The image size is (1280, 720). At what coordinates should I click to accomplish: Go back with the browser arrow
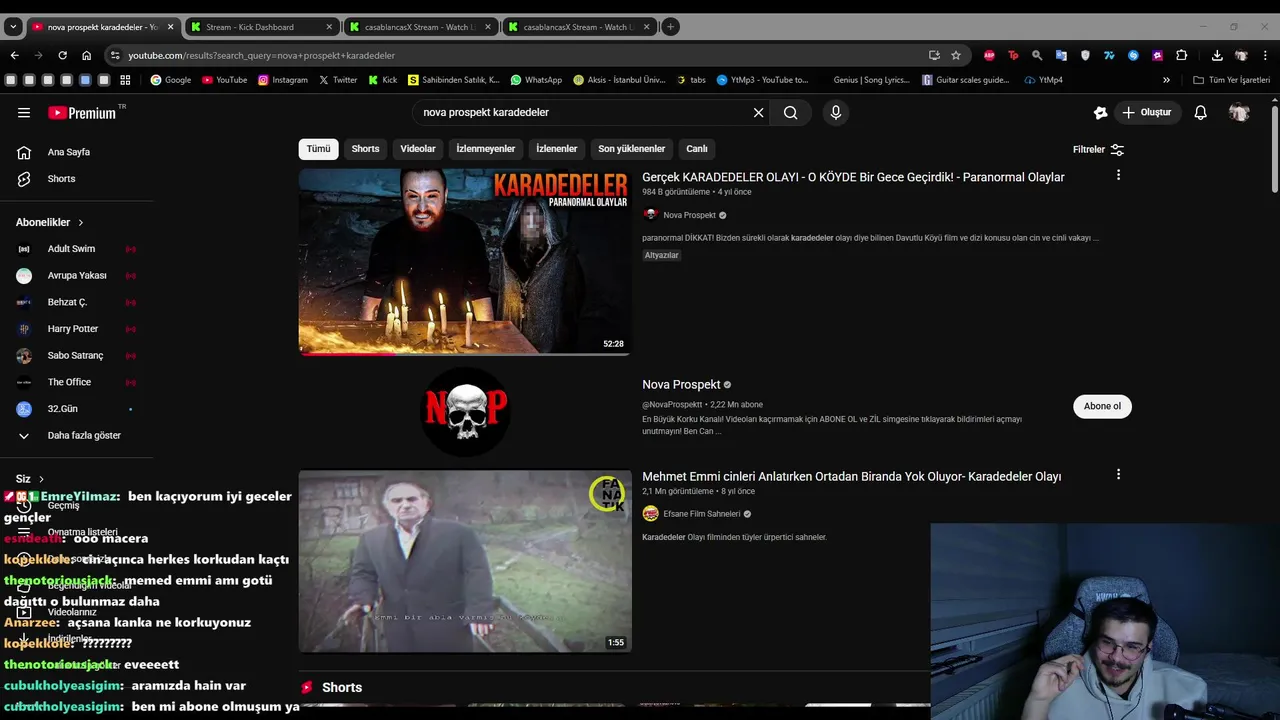click(14, 55)
